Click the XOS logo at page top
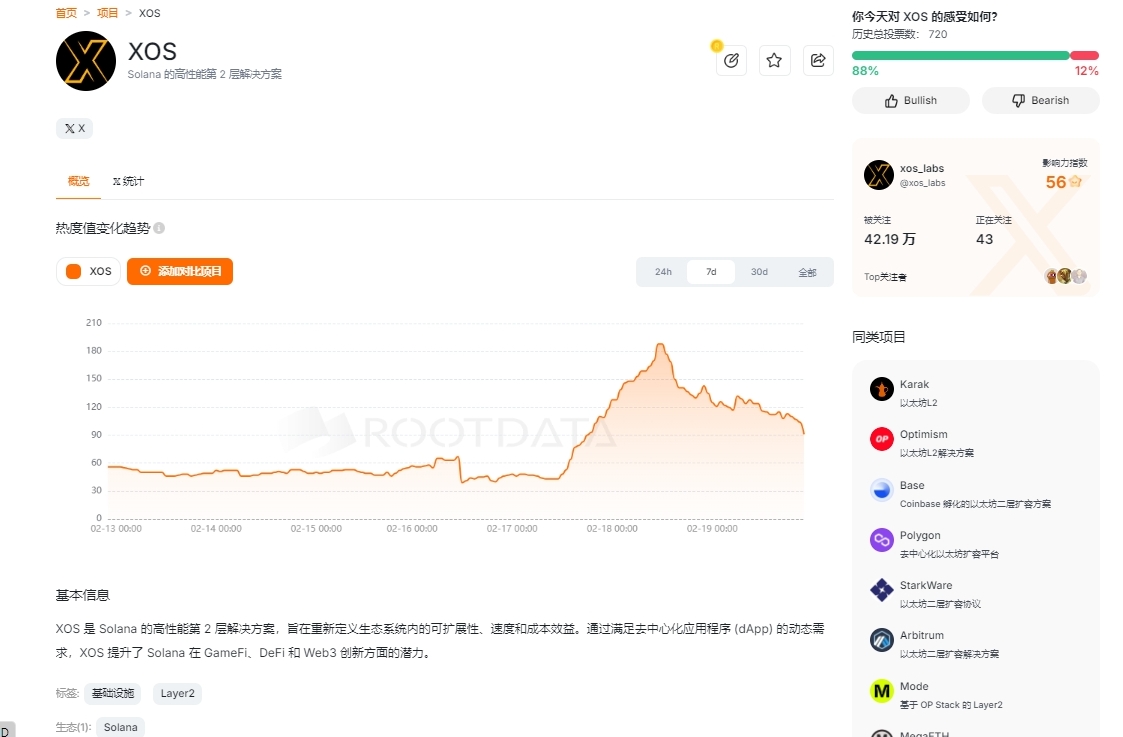This screenshot has width=1123, height=737. point(86,61)
